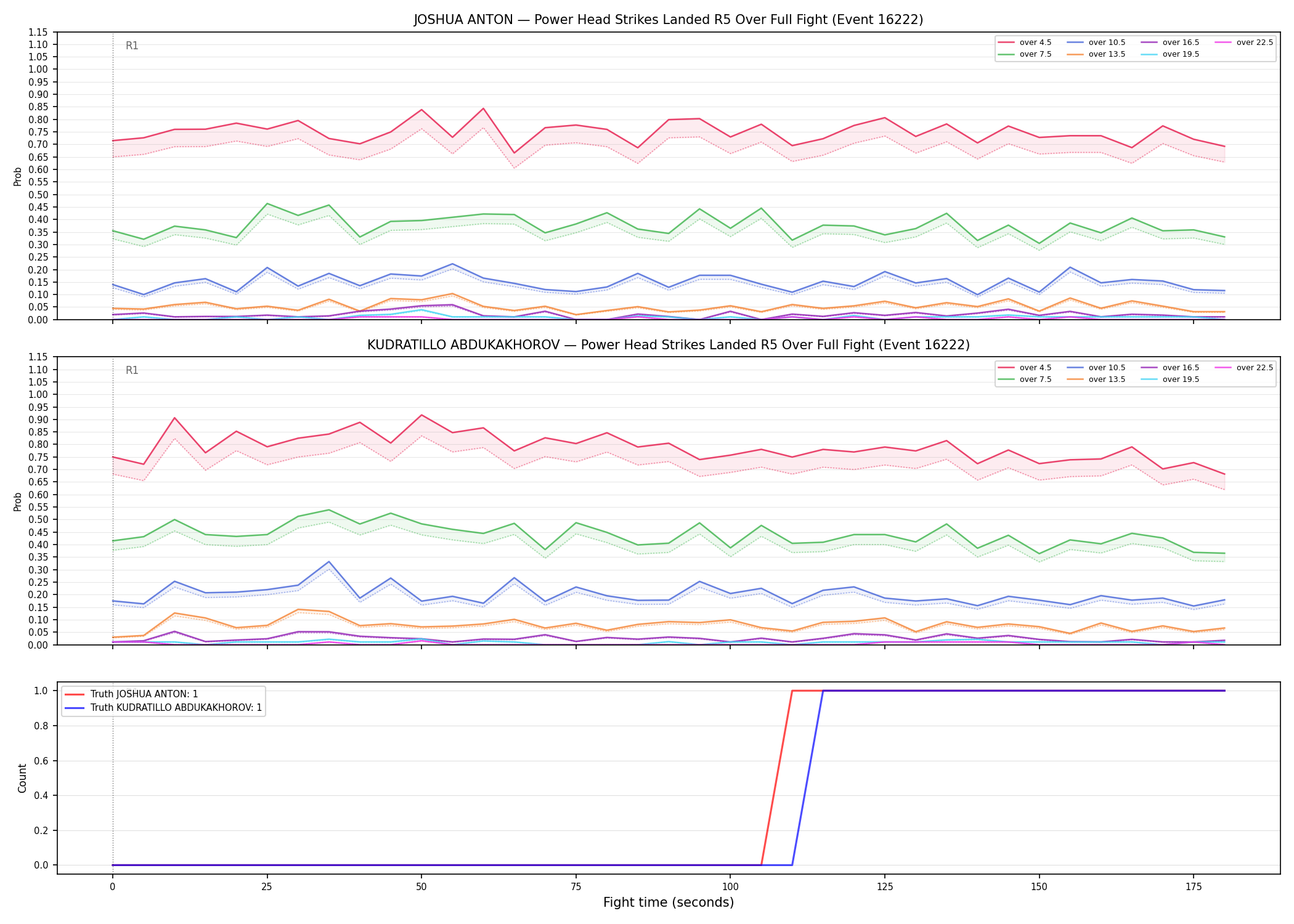This screenshot has height=924, width=1294.
Task: Click red 'over 4.5' legend line in Abdukakhorov chart
Action: (x=1006, y=368)
